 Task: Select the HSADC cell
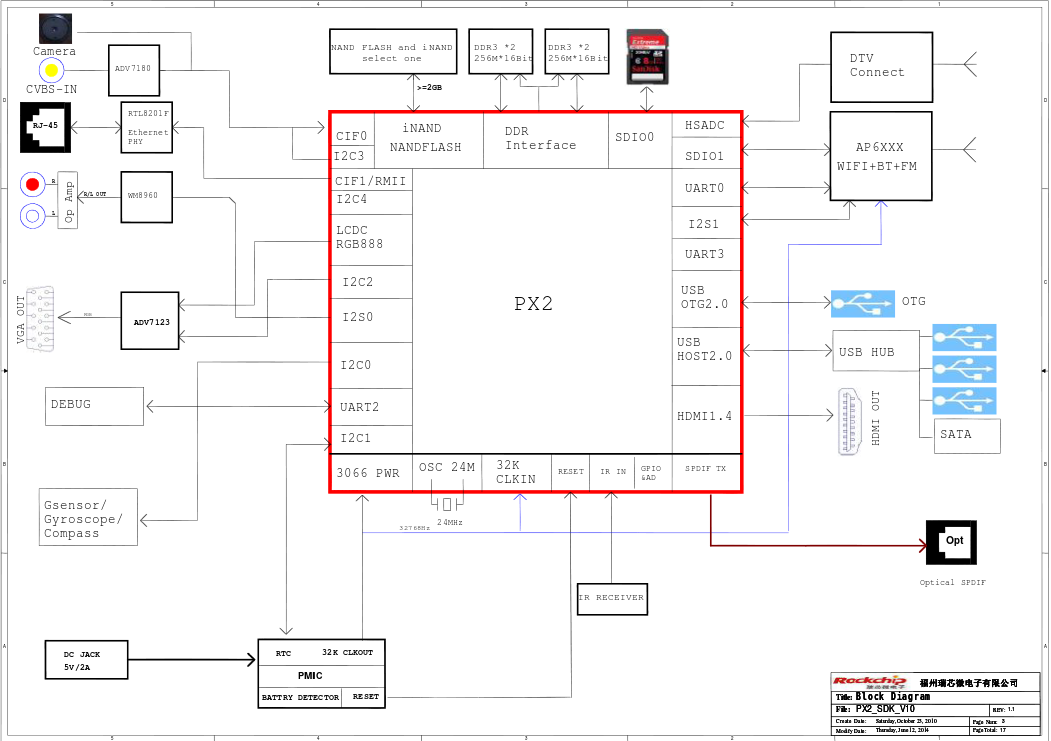(x=706, y=125)
